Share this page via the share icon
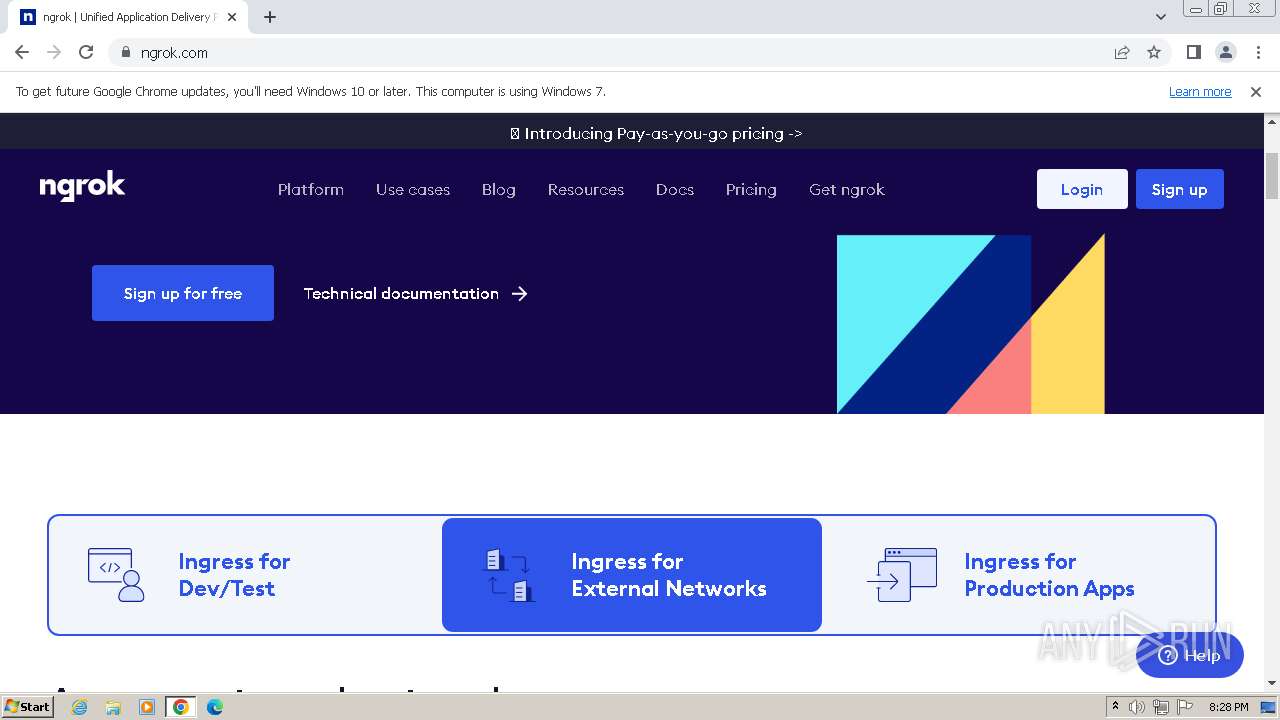 pos(1122,52)
